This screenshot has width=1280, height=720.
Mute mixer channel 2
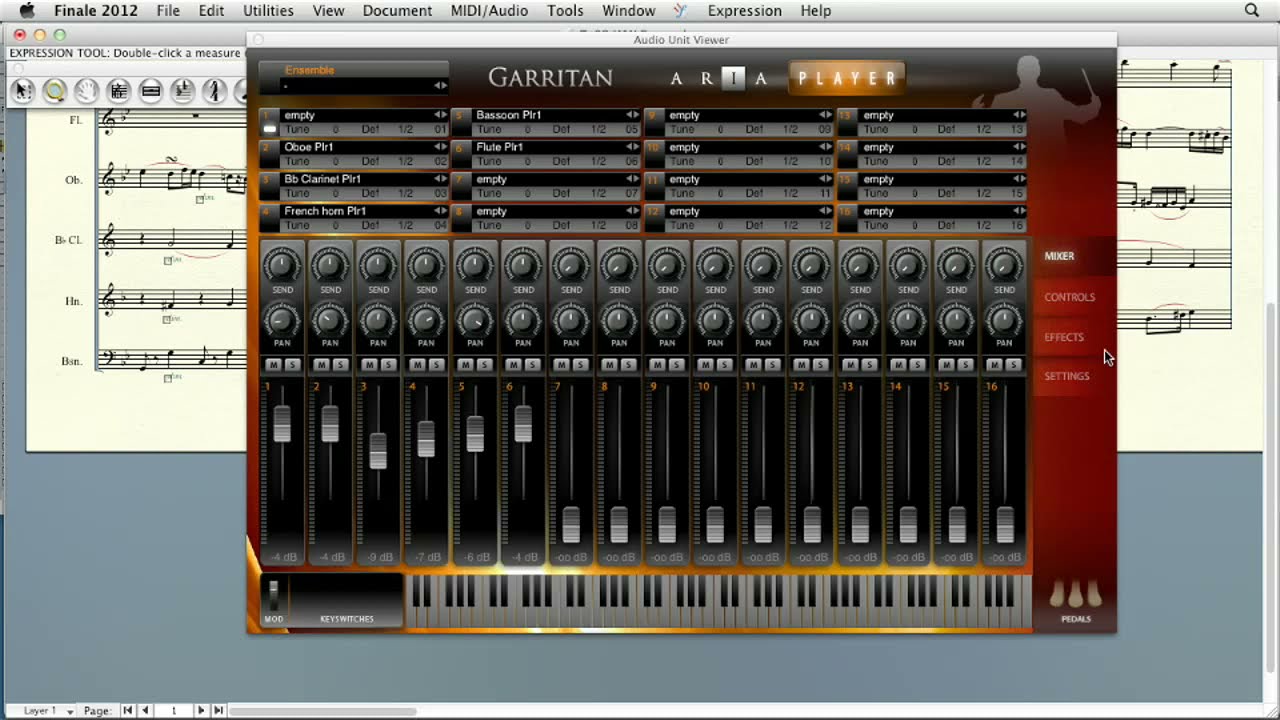pos(321,365)
